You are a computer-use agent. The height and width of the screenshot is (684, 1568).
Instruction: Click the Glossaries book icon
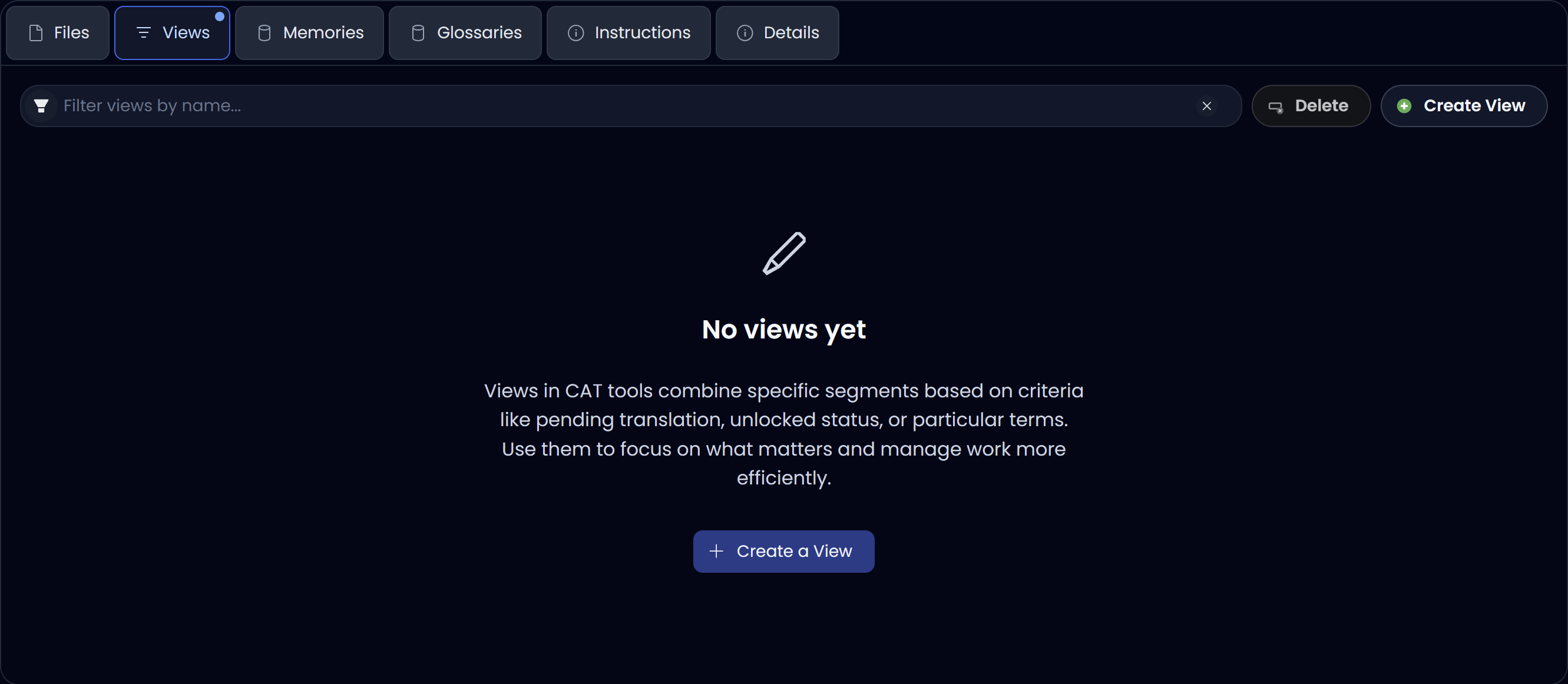pos(418,33)
